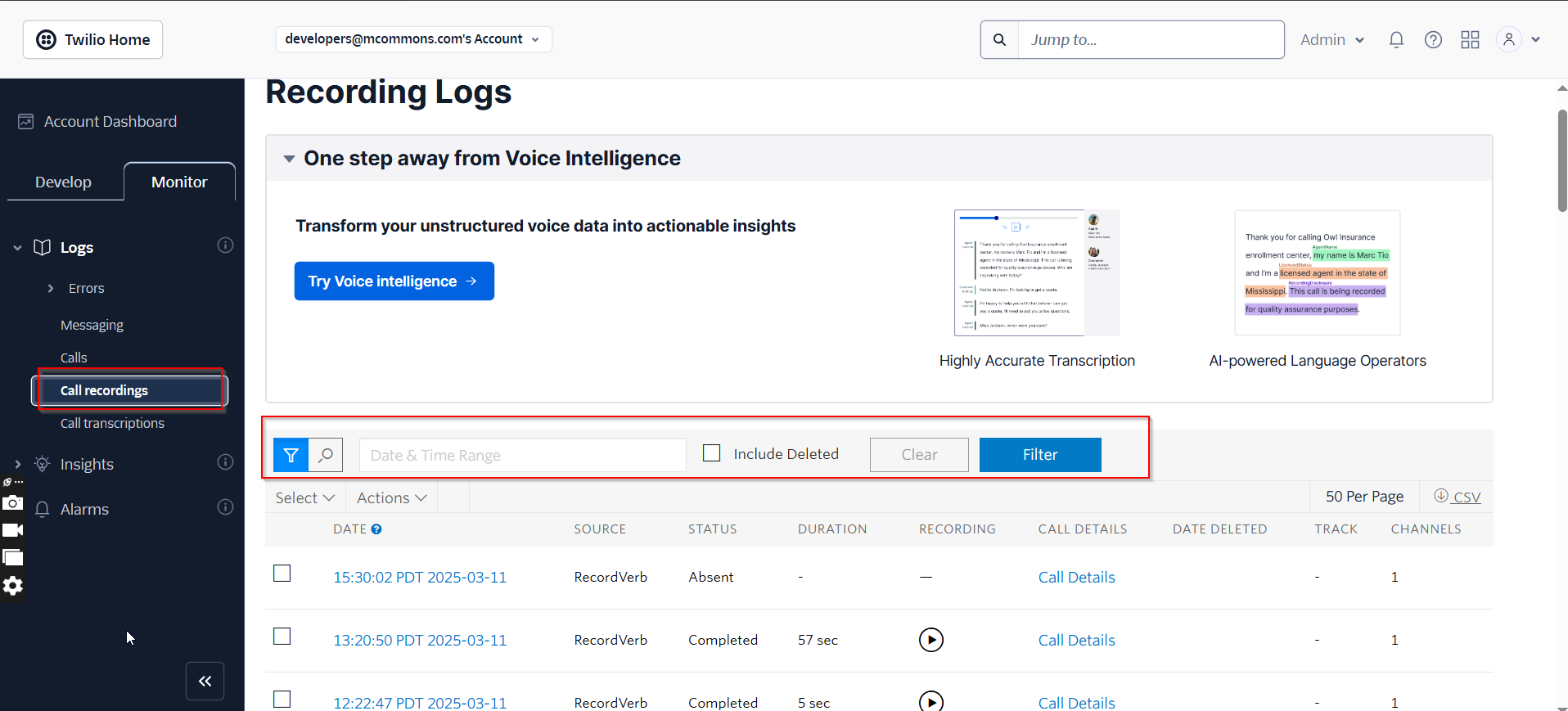Screen dimensions: 1568x711
Task: Open notifications bell icon
Action: click(x=1396, y=39)
